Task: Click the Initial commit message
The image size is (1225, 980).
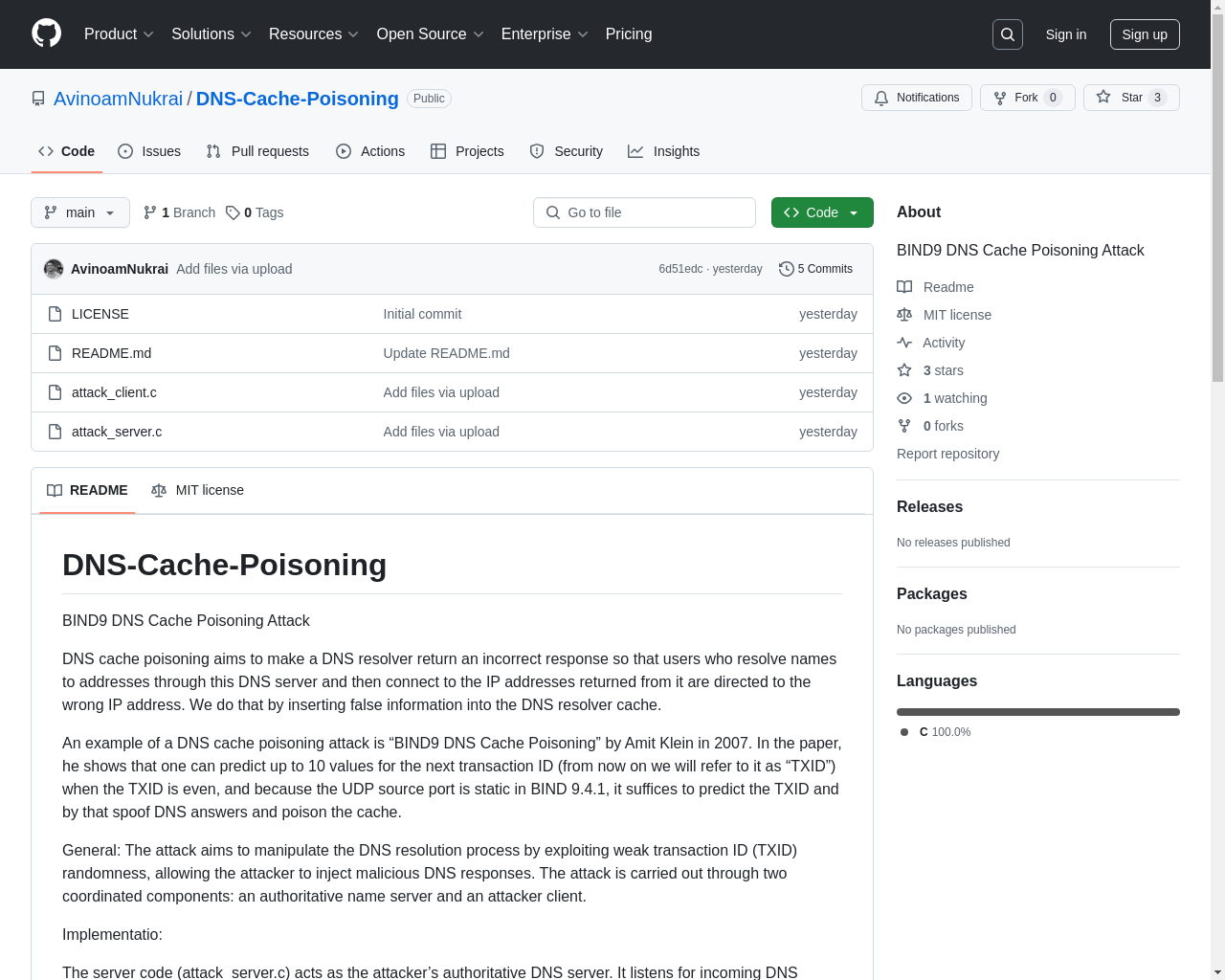Action: pos(422,314)
